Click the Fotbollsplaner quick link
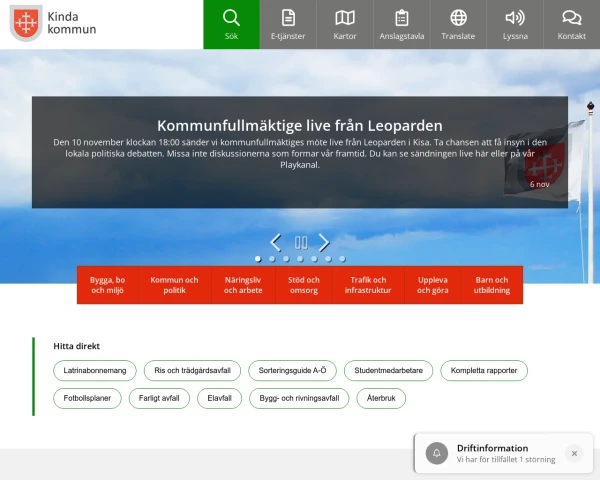The height and width of the screenshot is (480, 600). (87, 398)
